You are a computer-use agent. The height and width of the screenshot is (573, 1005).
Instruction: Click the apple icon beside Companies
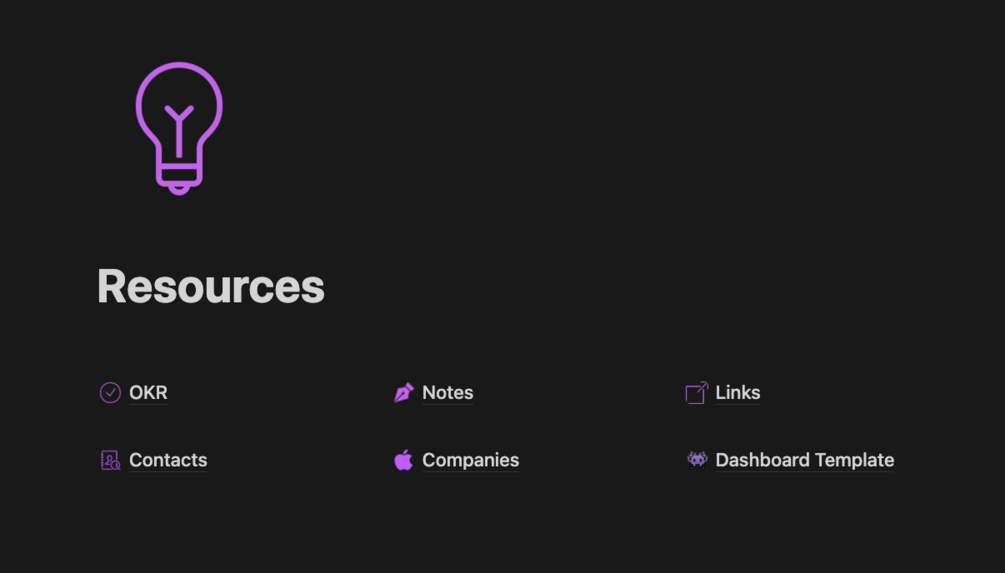click(403, 460)
